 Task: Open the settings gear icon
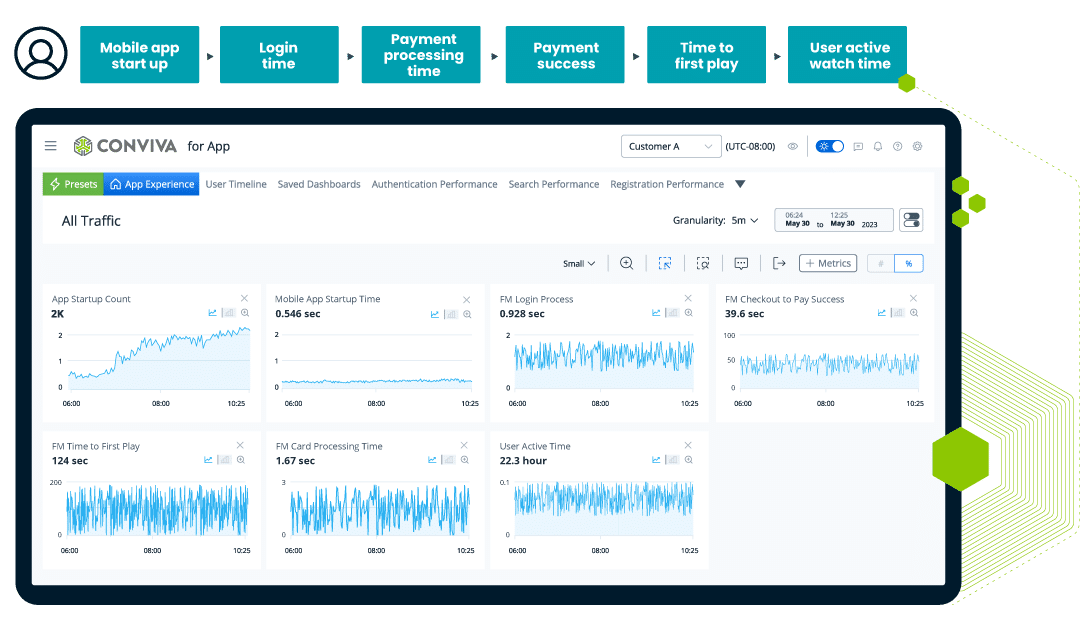917,146
